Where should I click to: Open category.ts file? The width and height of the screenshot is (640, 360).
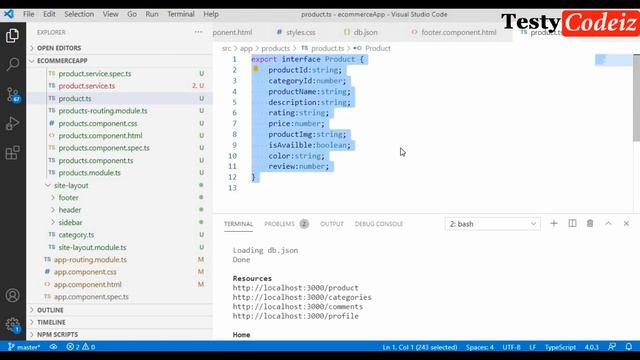120,234
